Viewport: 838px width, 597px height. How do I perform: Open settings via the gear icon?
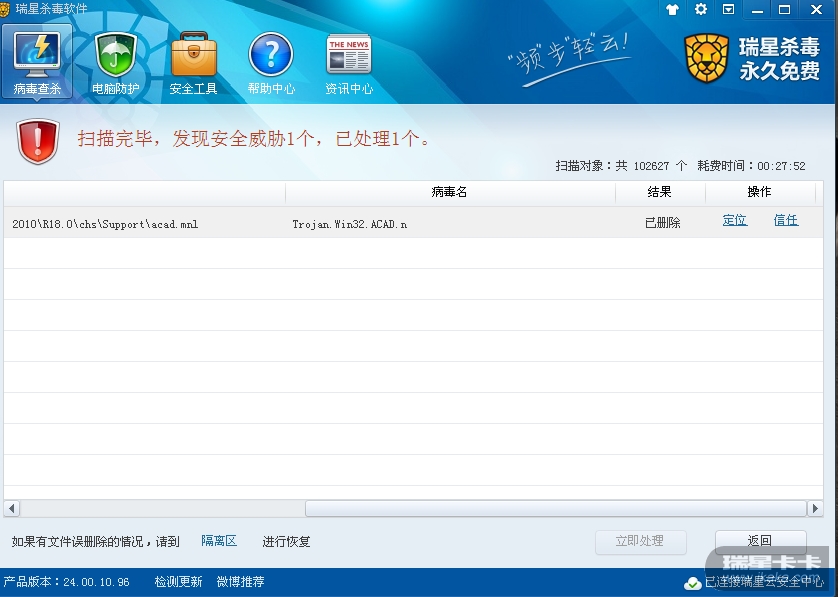tap(701, 9)
